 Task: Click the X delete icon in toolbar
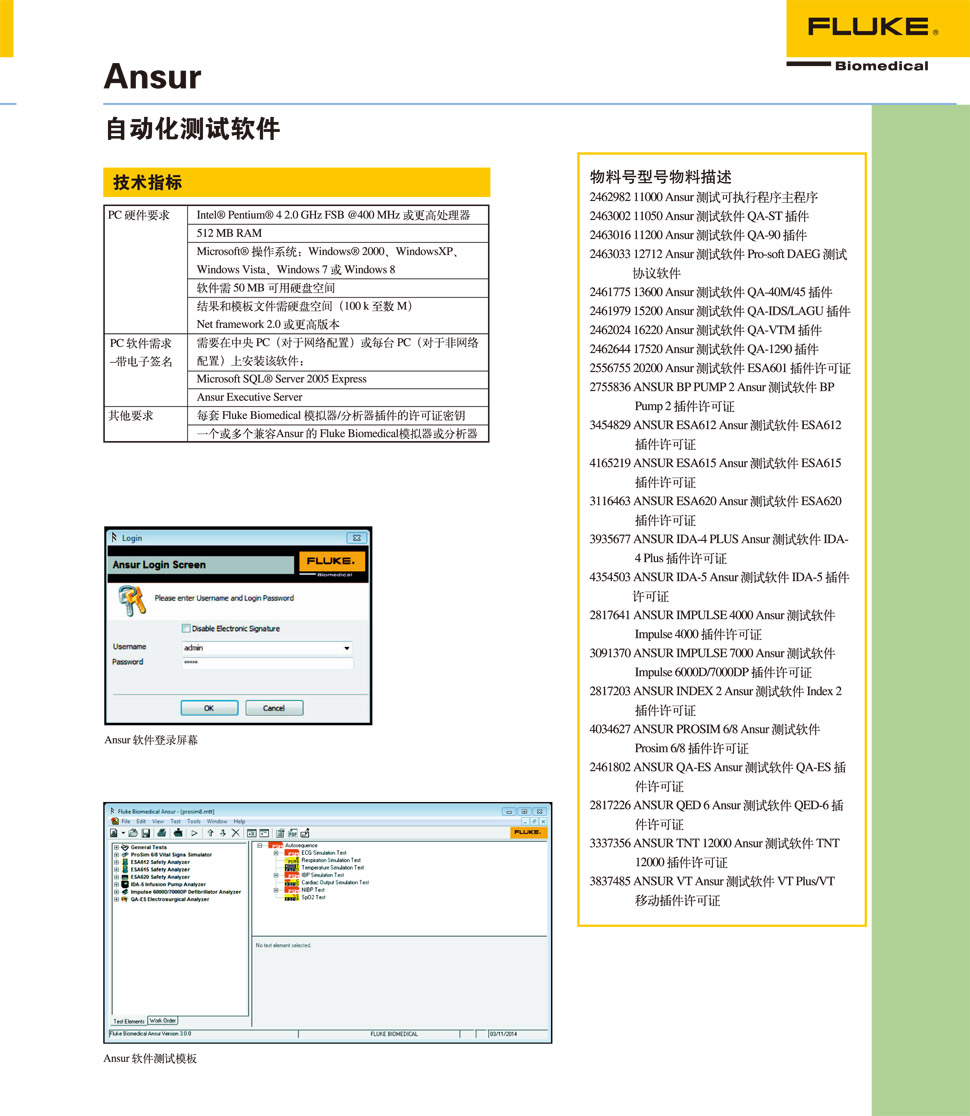(236, 833)
